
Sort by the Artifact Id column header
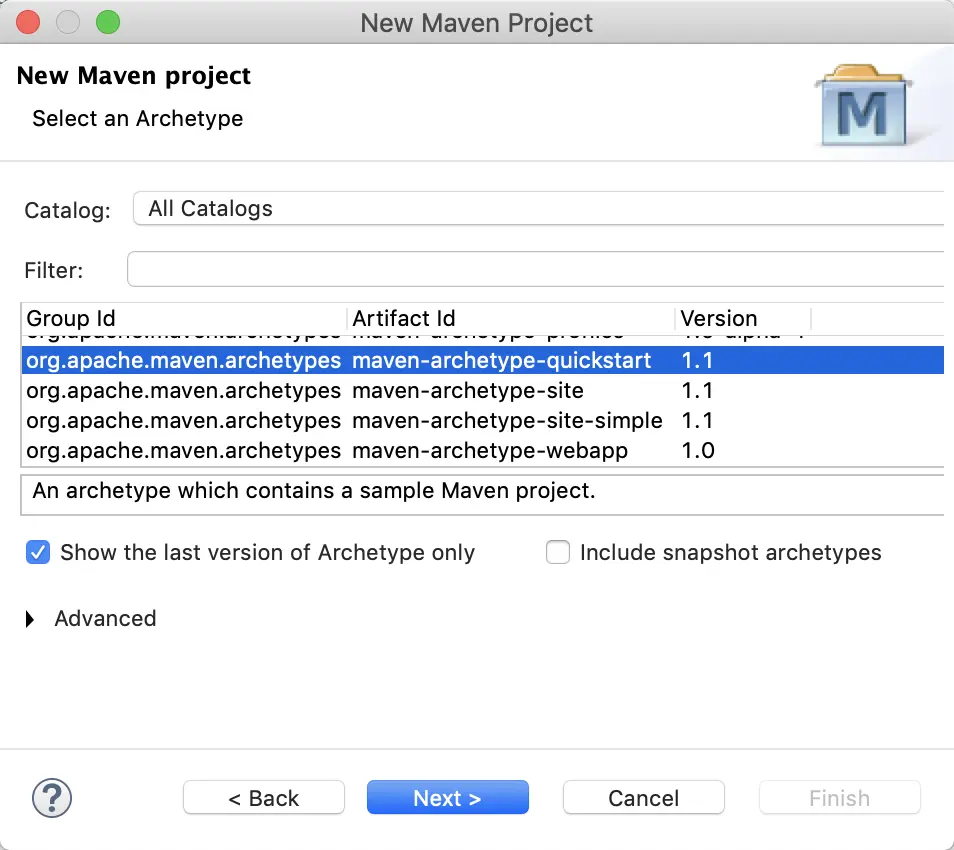click(510, 318)
